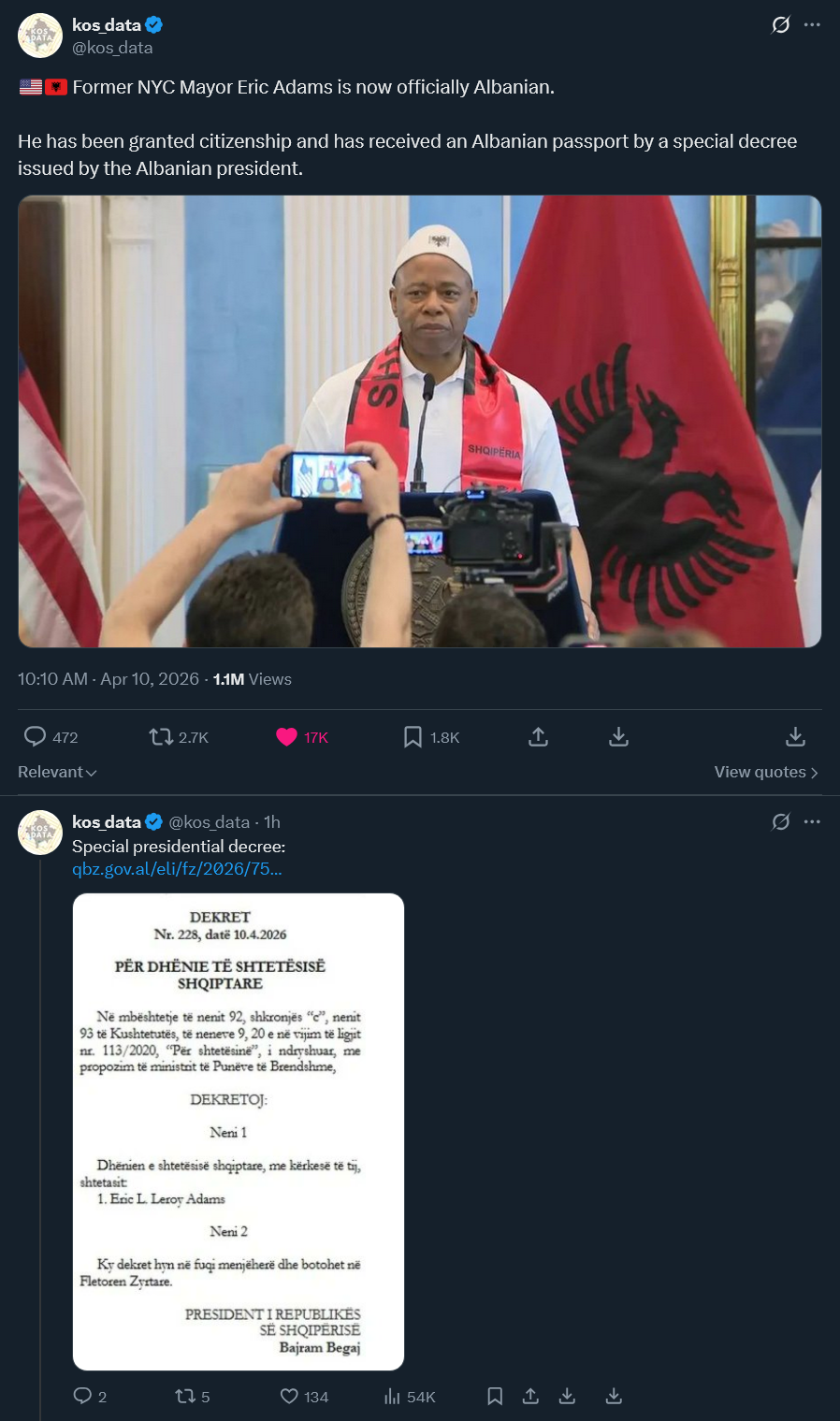Open the three-dot menu on main post
The height and width of the screenshot is (1421, 840).
812,25
